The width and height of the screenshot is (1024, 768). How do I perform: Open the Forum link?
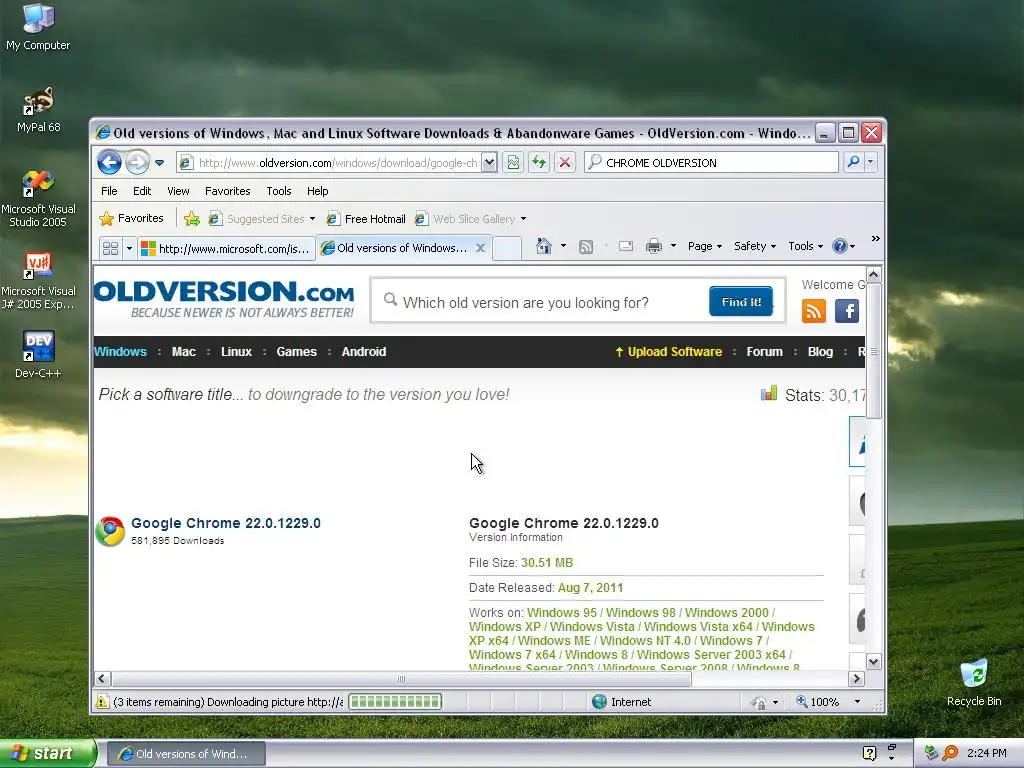pos(764,351)
